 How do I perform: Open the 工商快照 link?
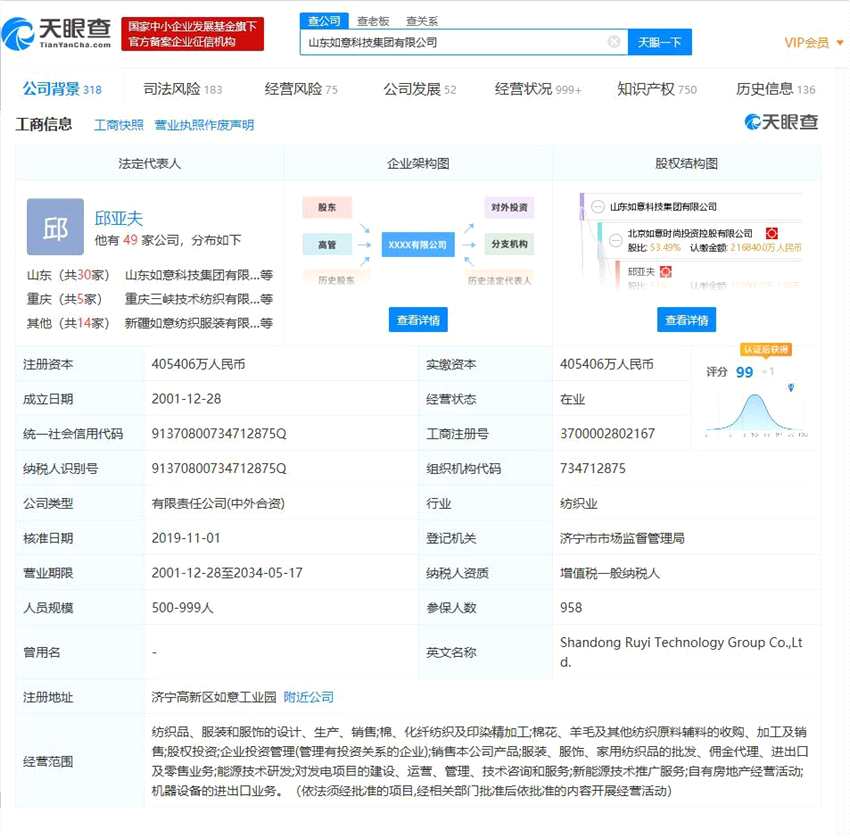pos(119,125)
